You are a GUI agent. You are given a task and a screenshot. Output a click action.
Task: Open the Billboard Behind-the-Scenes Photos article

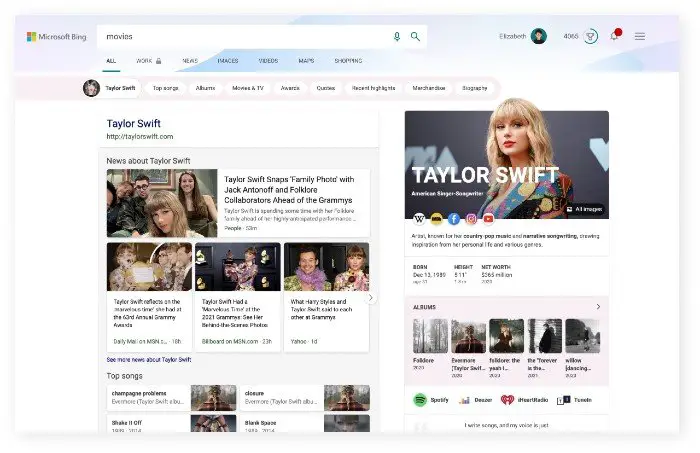[238, 297]
